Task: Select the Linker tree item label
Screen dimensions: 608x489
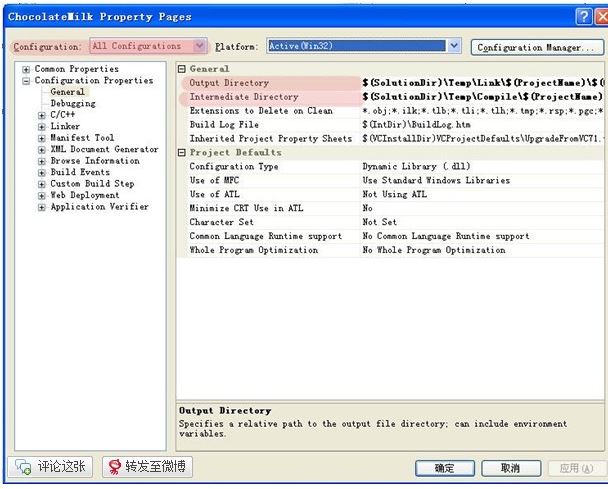Action: [x=65, y=126]
